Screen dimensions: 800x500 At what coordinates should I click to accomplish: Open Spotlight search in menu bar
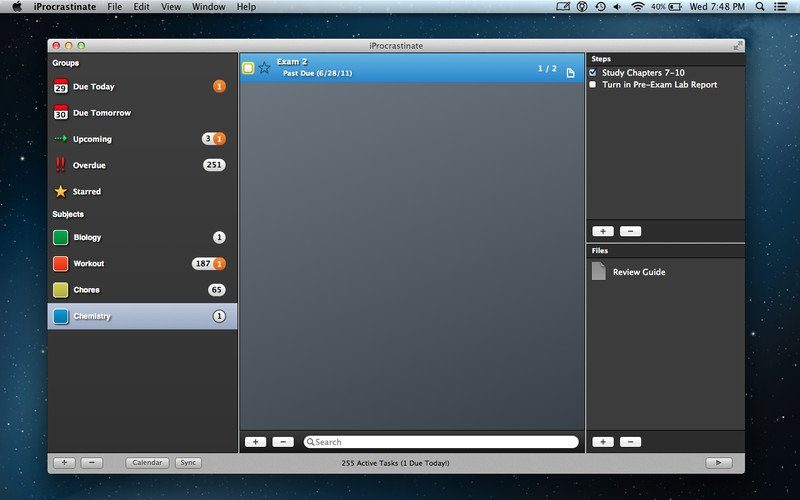coord(760,7)
